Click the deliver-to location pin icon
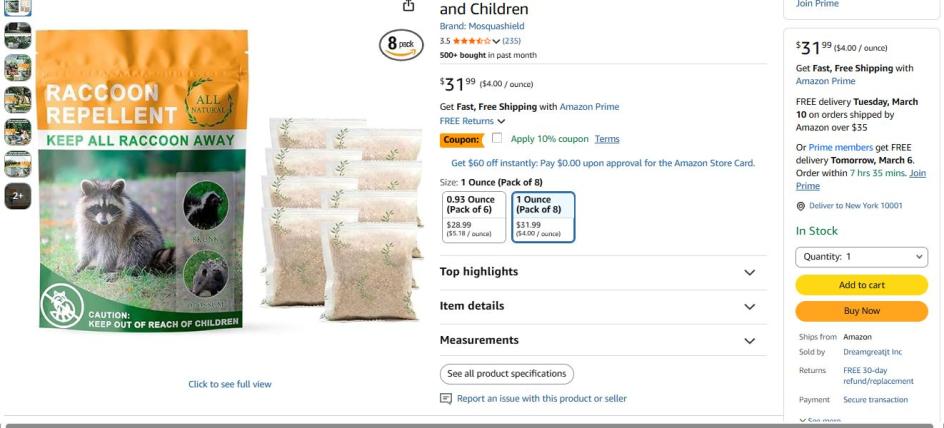The height and width of the screenshot is (428, 944). (x=801, y=206)
